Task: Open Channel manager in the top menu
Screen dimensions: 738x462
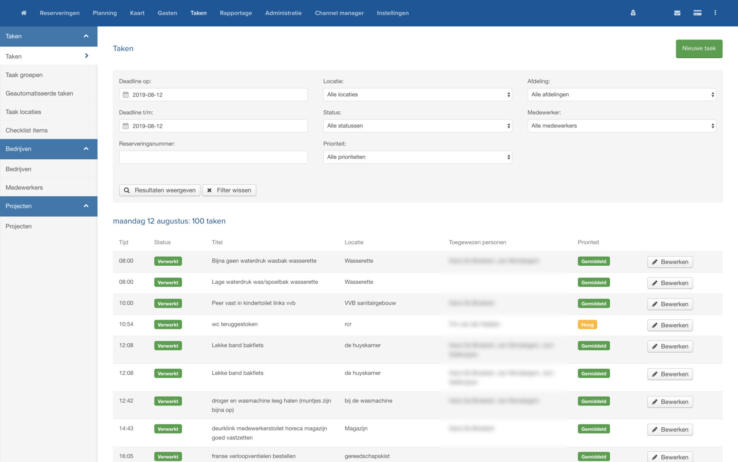Action: click(339, 13)
